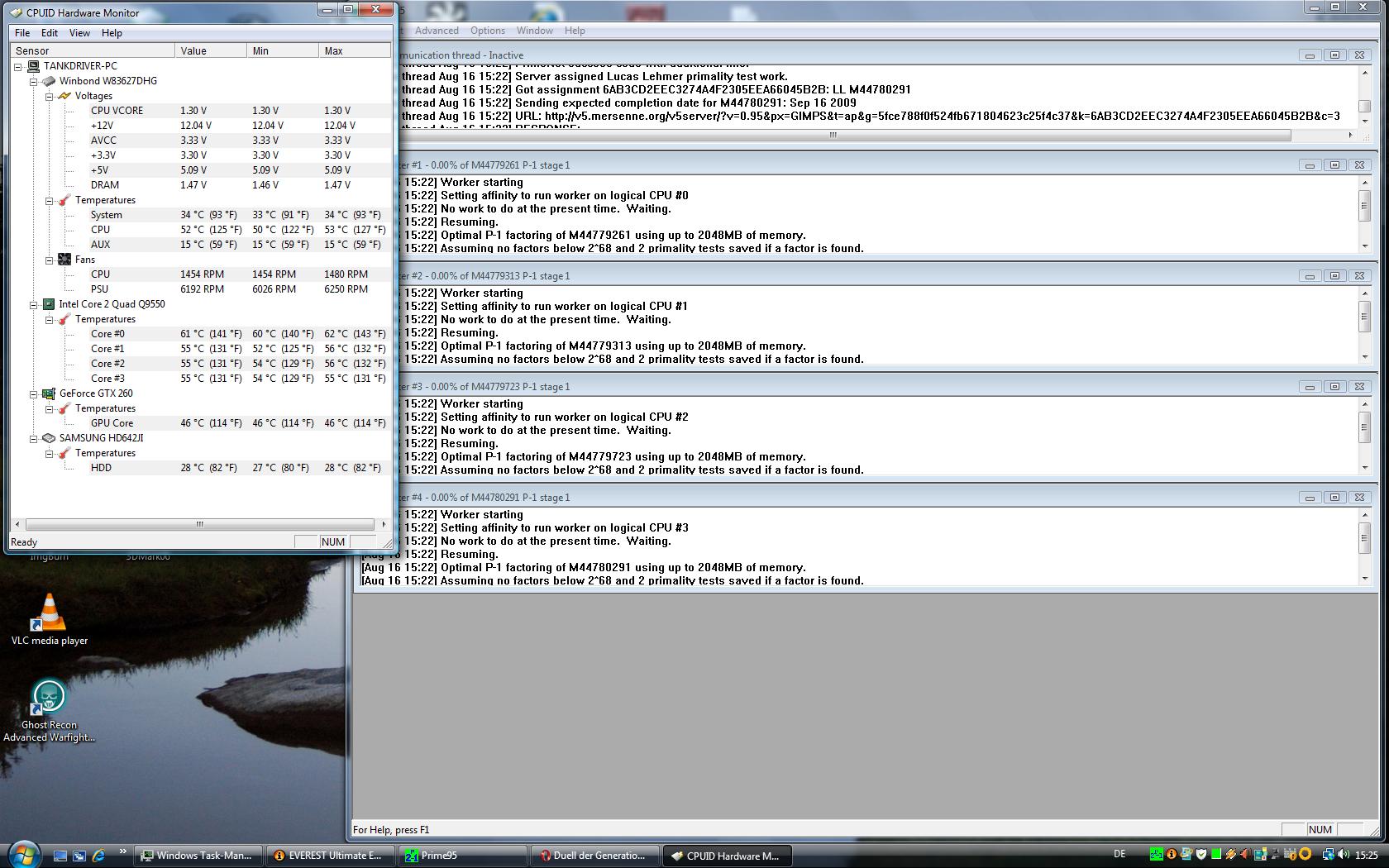Collapse the SAMSUNG HD642JI node
The height and width of the screenshot is (868, 1389).
coord(33,439)
